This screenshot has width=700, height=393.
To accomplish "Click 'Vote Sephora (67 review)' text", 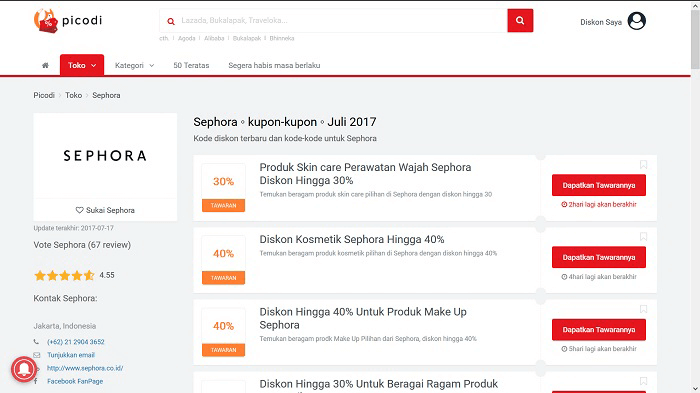I will coord(82,245).
